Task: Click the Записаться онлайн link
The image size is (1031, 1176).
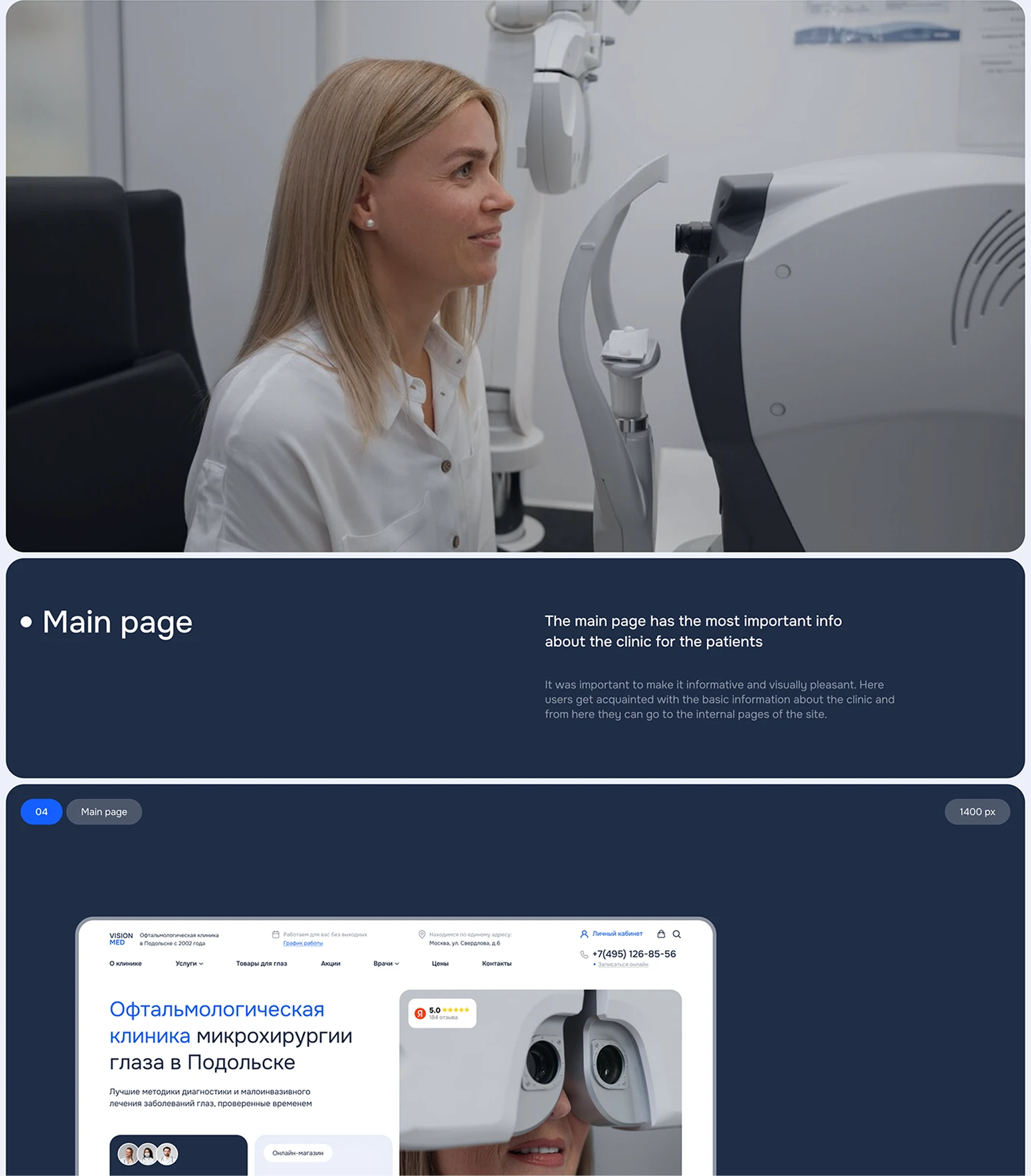Action: (622, 965)
